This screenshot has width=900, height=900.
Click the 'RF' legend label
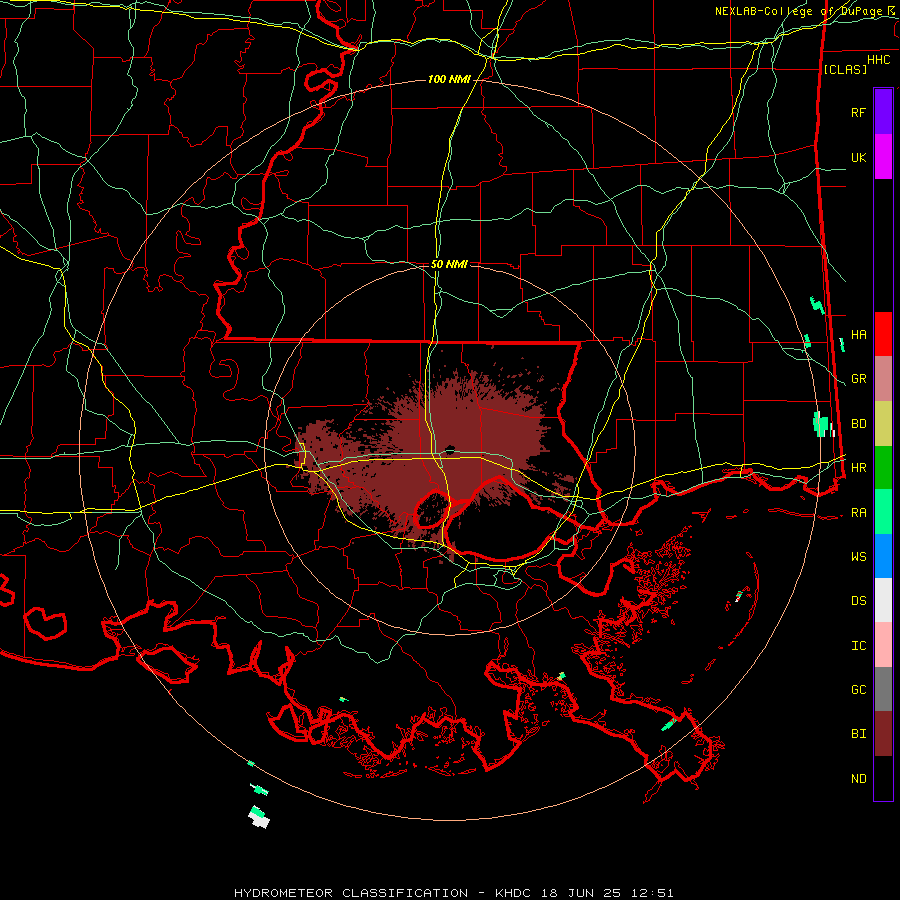(x=858, y=112)
